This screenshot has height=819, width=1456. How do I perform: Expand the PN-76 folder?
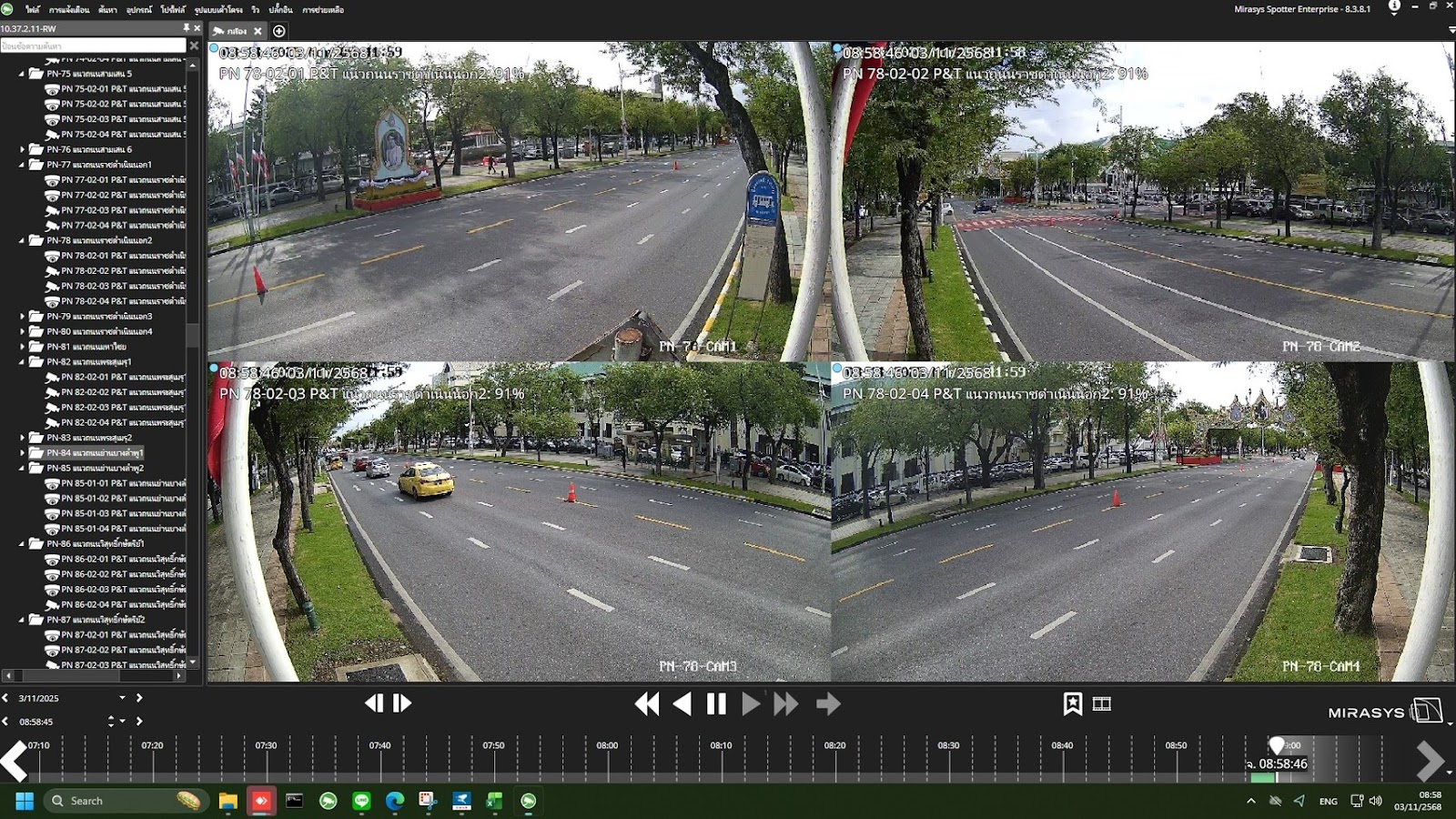click(22, 149)
